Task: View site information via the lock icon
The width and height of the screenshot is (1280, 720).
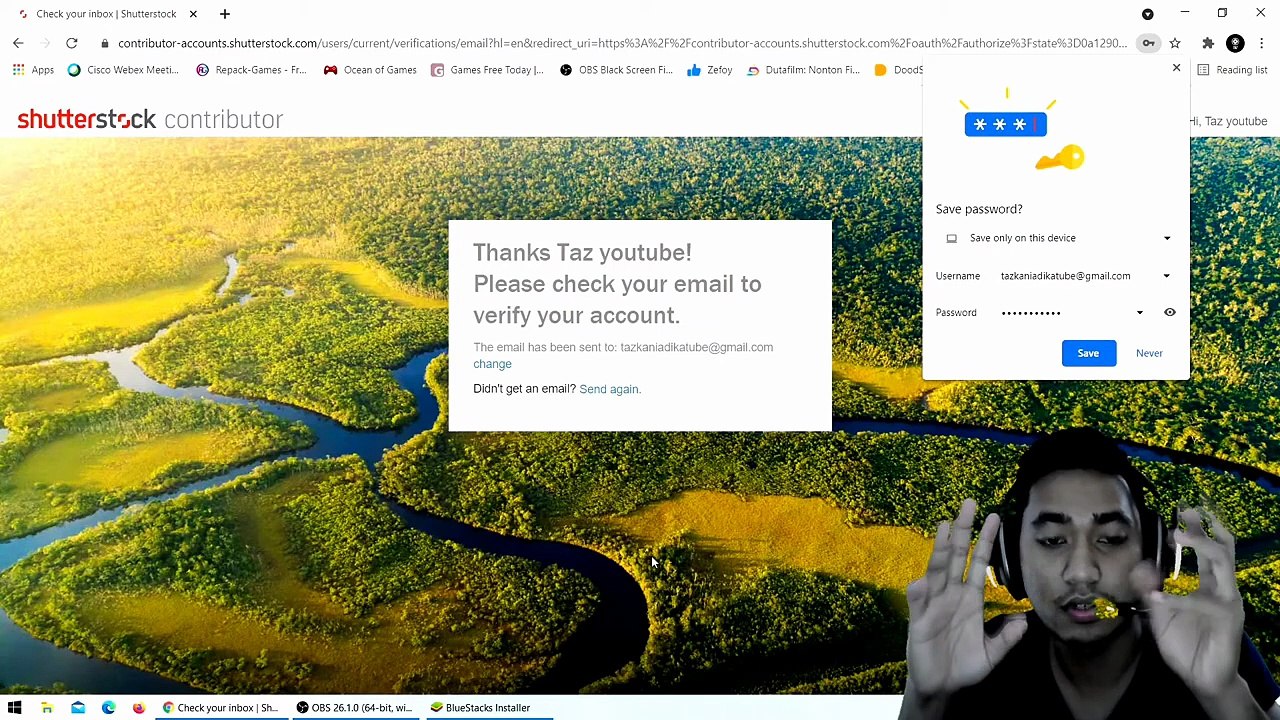Action: click(x=105, y=43)
